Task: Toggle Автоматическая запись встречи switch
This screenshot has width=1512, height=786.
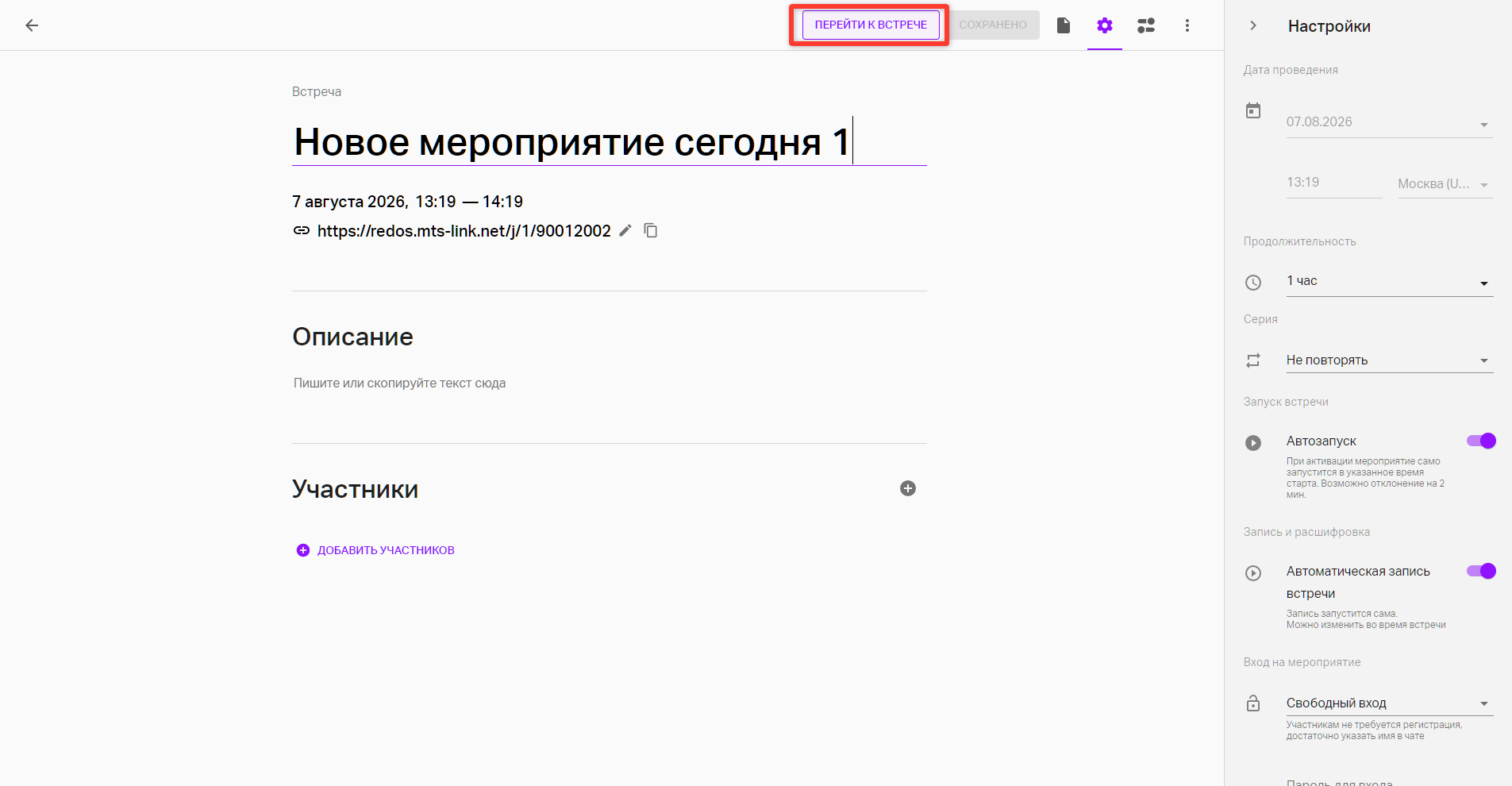Action: click(1481, 571)
